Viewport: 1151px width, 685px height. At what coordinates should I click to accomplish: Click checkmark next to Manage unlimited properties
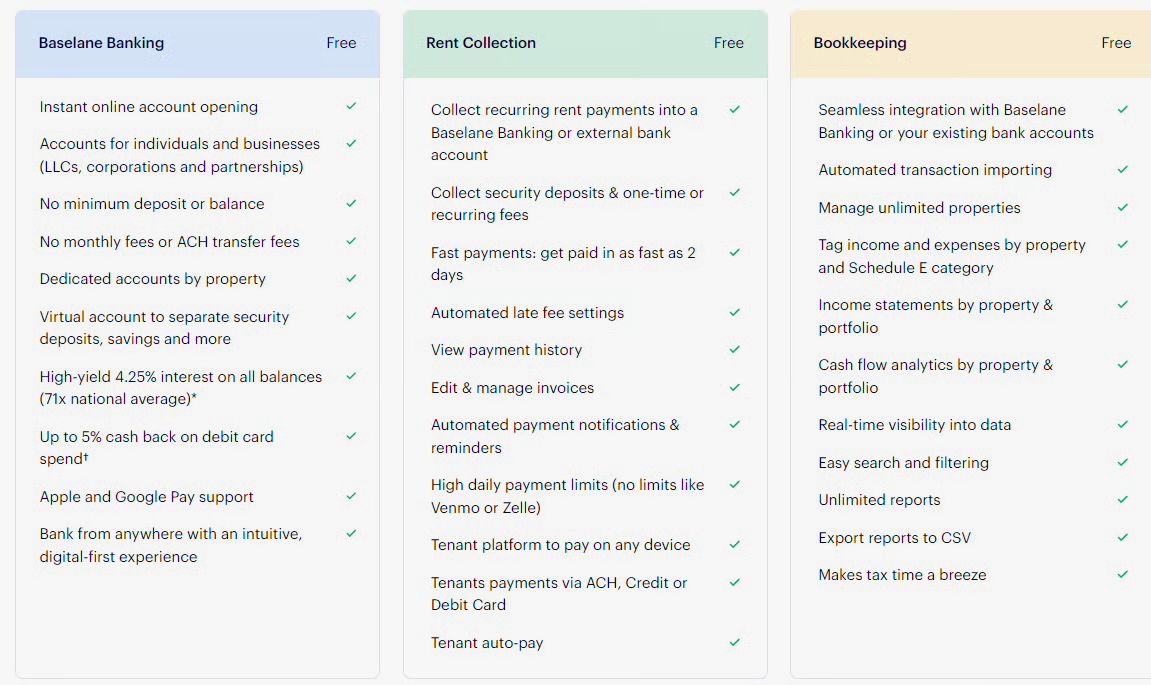1122,208
